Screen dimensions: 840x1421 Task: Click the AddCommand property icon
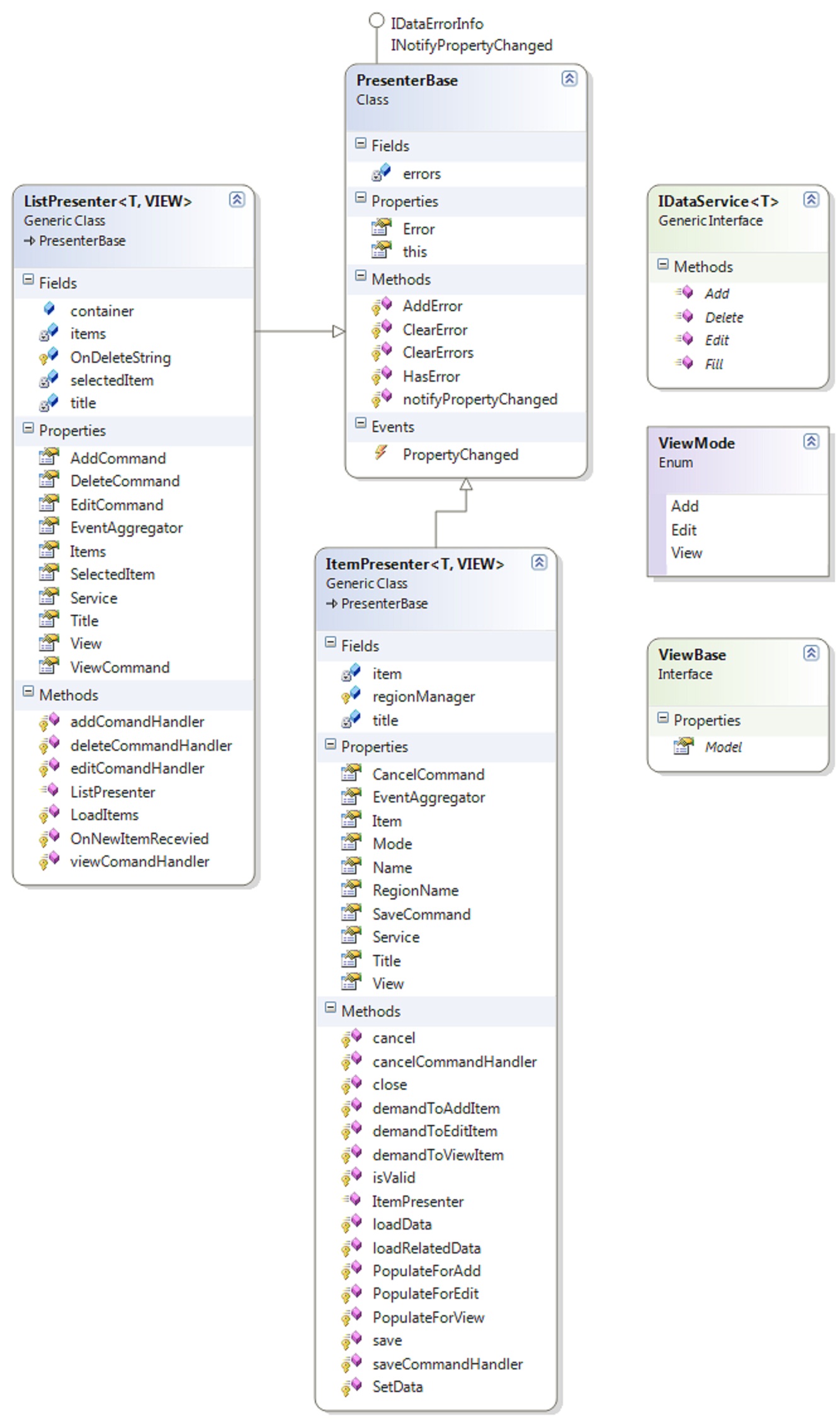coord(48,457)
